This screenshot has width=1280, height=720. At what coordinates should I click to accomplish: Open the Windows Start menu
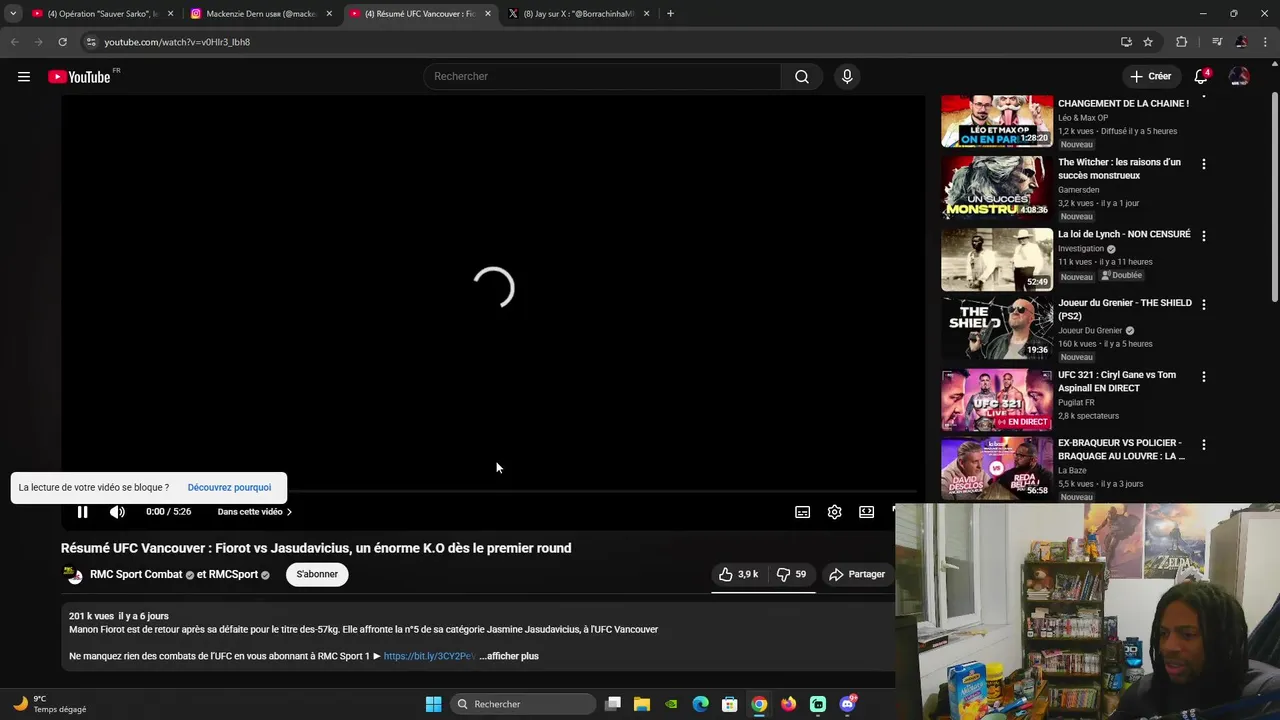(x=433, y=704)
